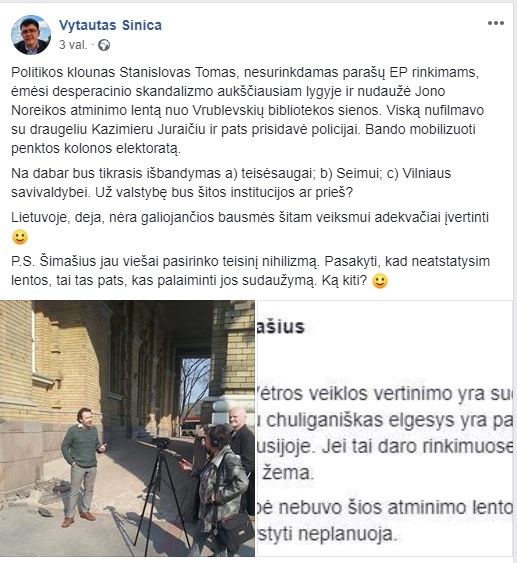Viewport: 517px width, 563px height.
Task: Open the photo of the man being filmed
Action: (127, 428)
